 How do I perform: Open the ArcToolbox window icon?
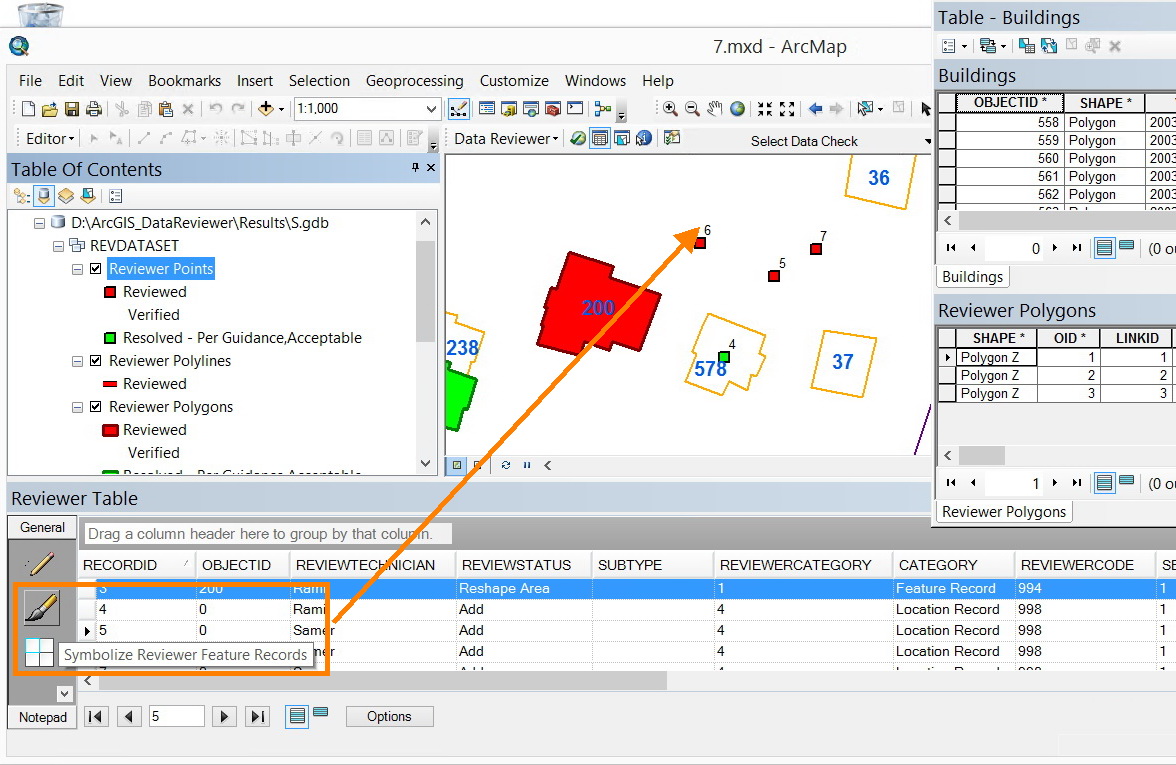553,109
